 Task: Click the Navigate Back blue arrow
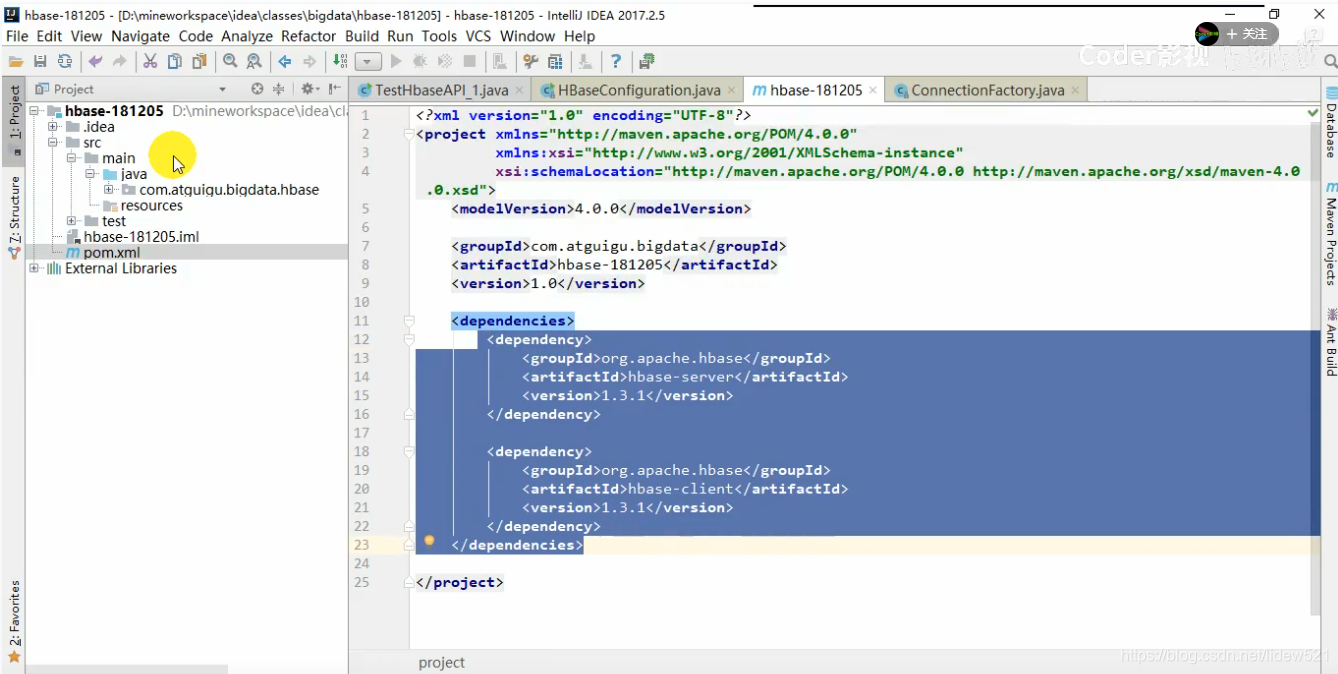click(285, 62)
